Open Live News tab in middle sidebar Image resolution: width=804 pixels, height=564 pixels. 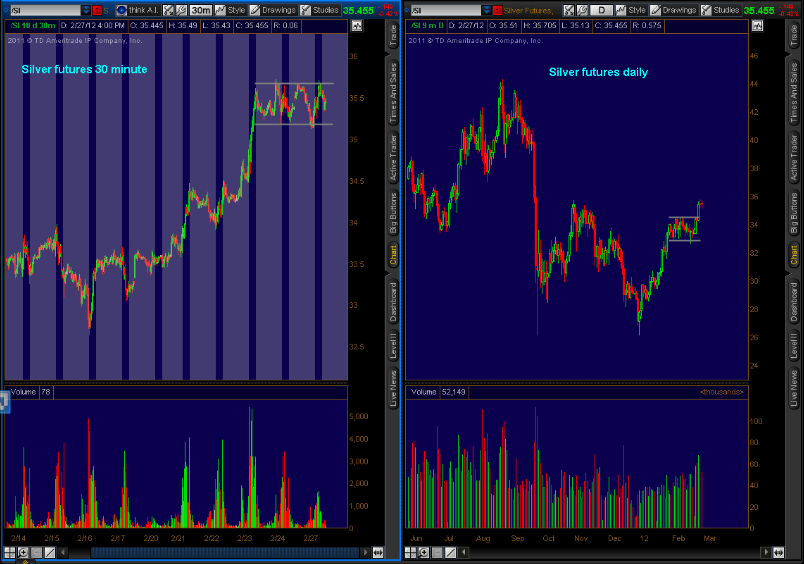pyautogui.click(x=393, y=388)
